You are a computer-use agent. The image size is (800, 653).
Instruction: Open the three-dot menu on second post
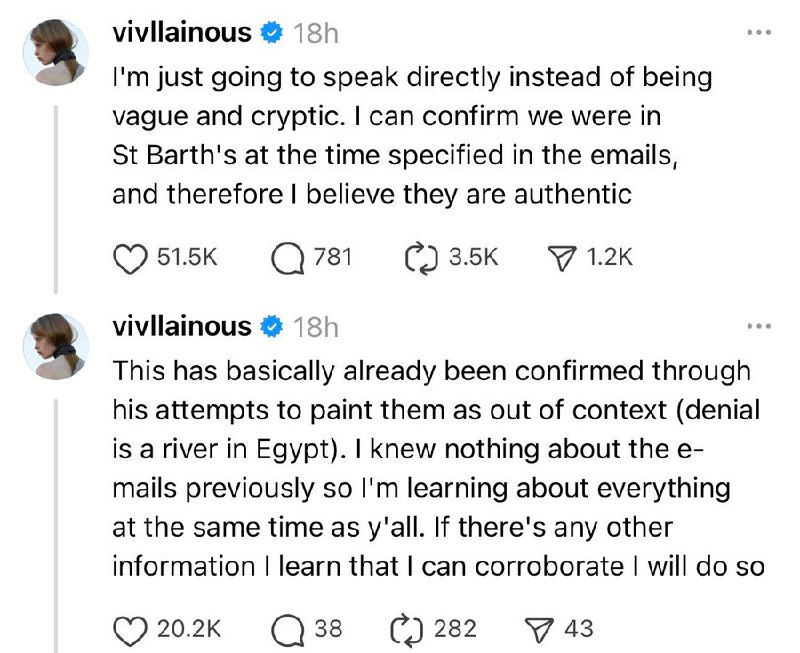tap(759, 326)
